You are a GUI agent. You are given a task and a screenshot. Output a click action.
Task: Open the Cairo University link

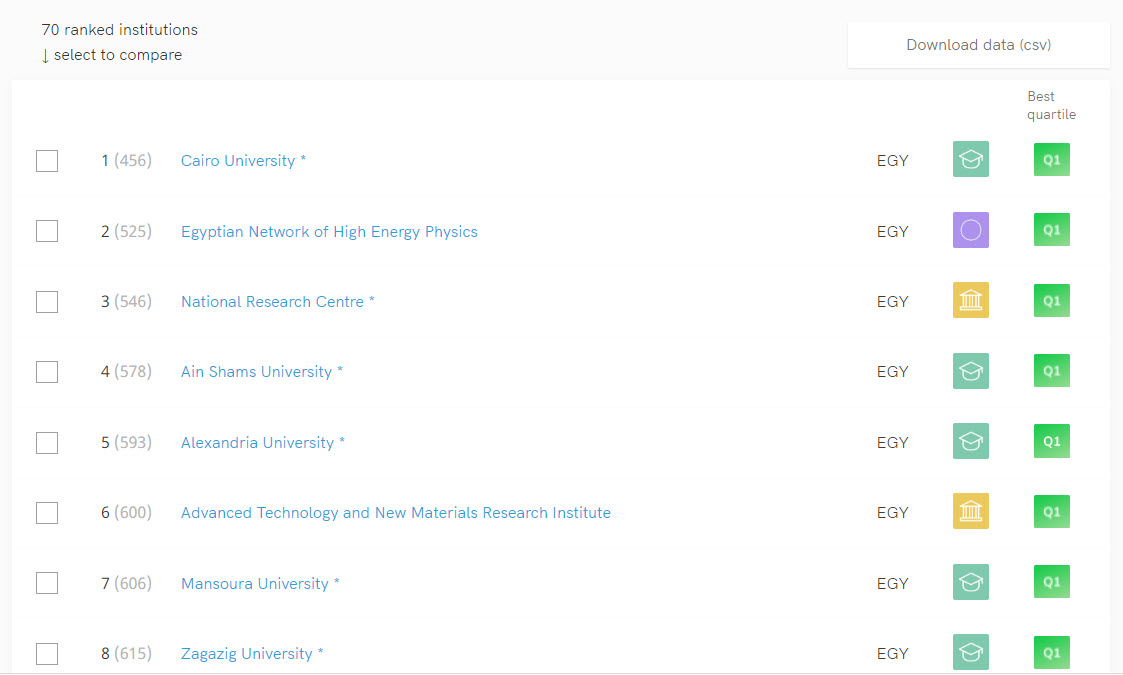point(238,161)
